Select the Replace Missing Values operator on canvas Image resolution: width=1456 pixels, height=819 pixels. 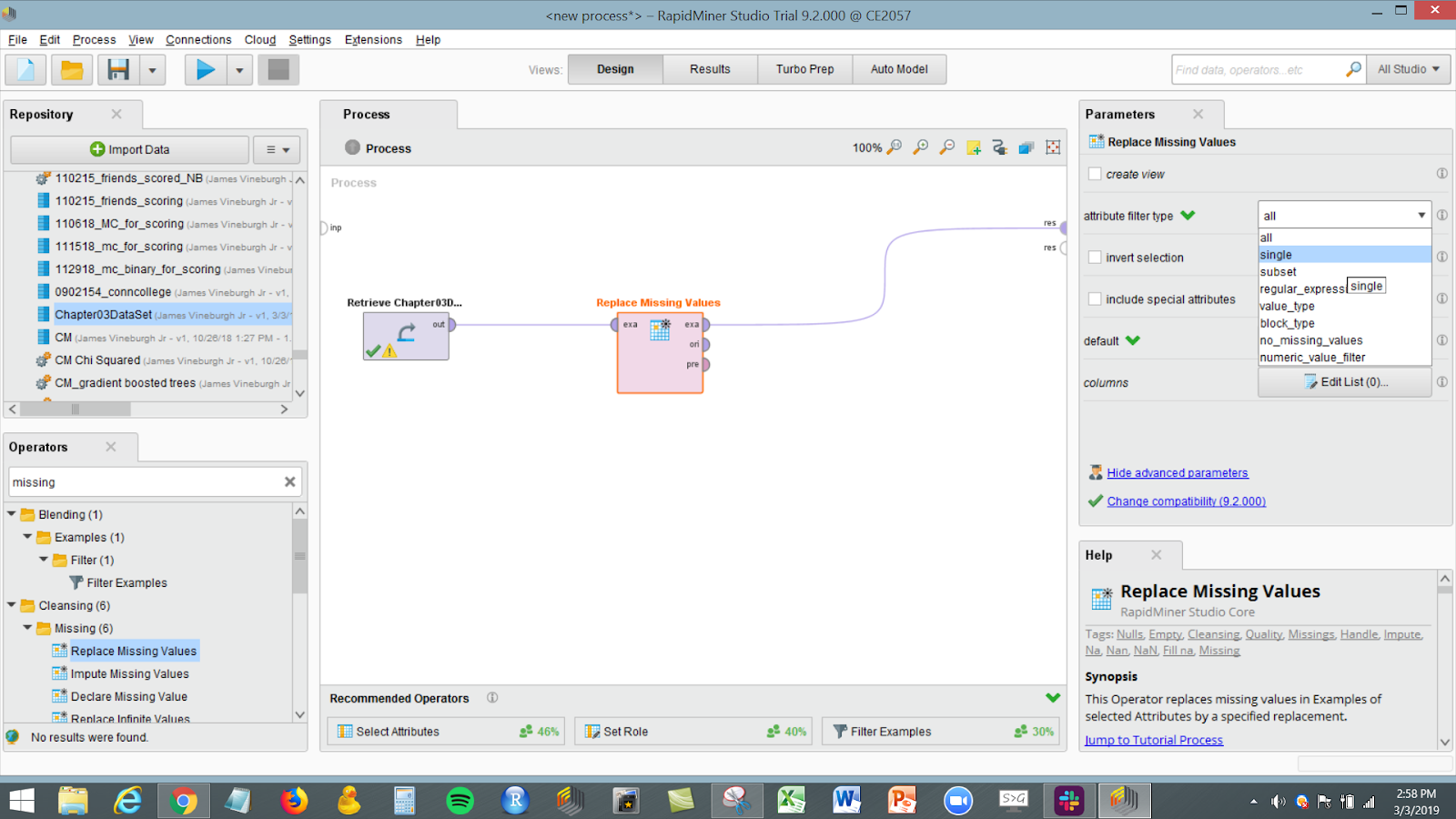(x=660, y=353)
